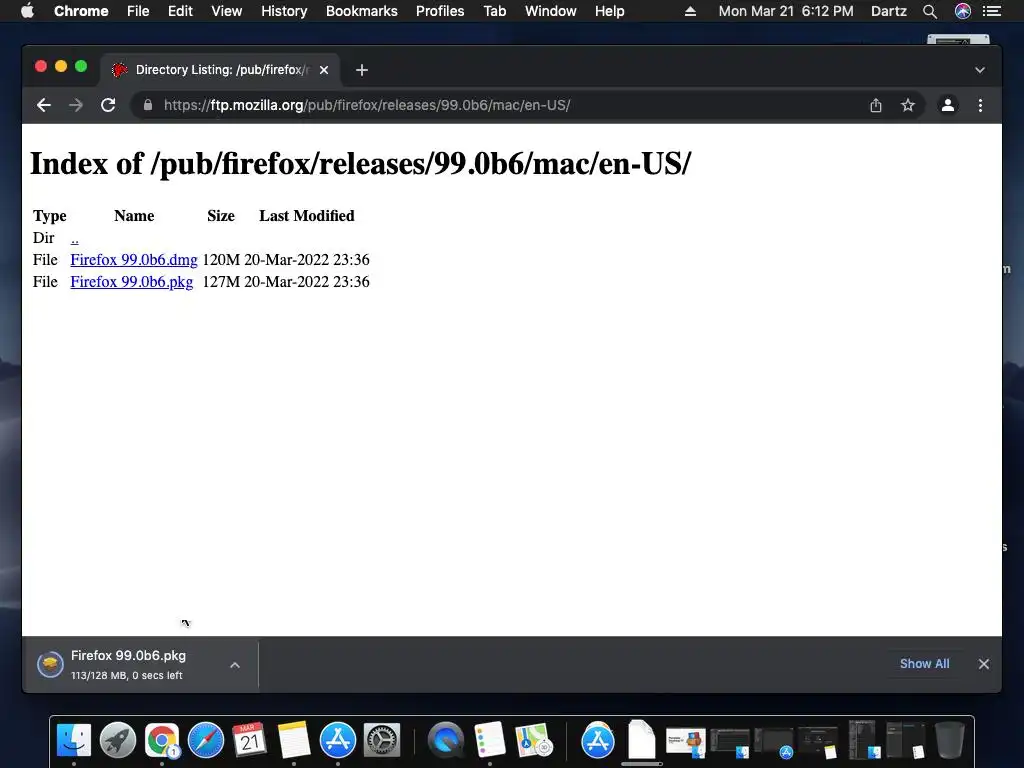Share this page using the share icon
The image size is (1024, 768).
pos(876,105)
